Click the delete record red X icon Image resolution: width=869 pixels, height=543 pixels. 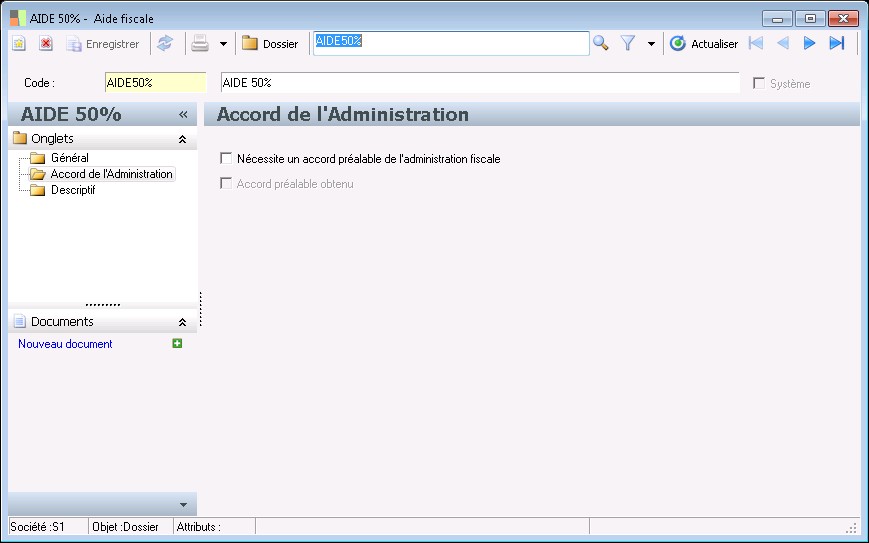point(46,43)
